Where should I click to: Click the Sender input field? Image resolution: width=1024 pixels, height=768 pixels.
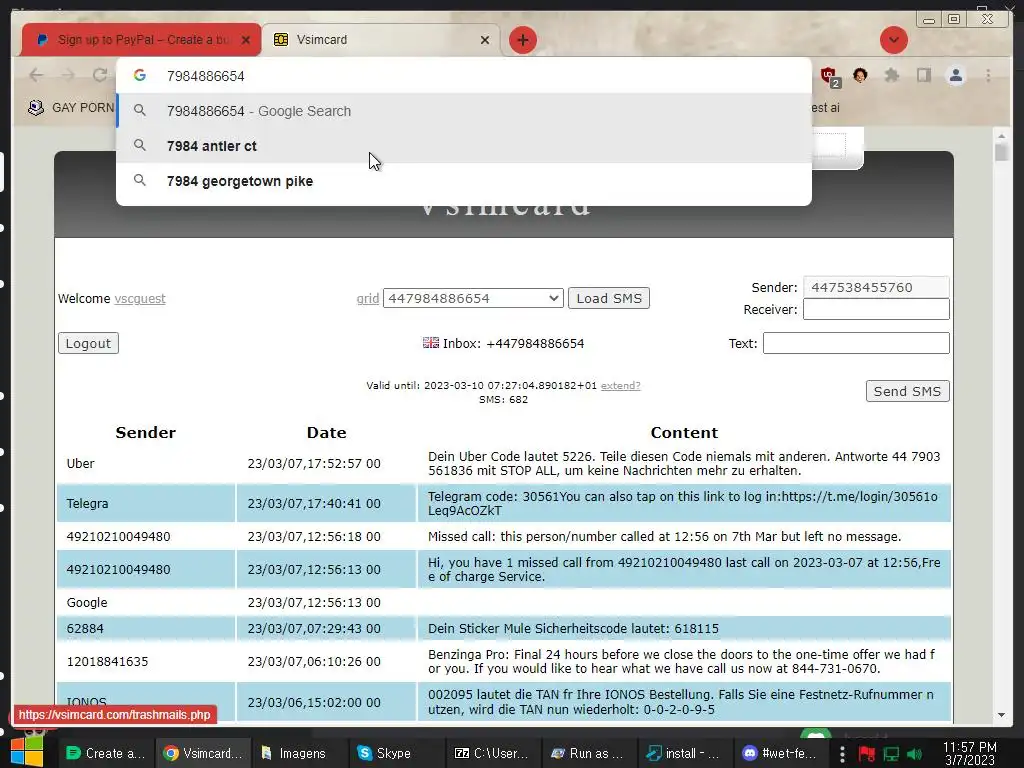(876, 287)
